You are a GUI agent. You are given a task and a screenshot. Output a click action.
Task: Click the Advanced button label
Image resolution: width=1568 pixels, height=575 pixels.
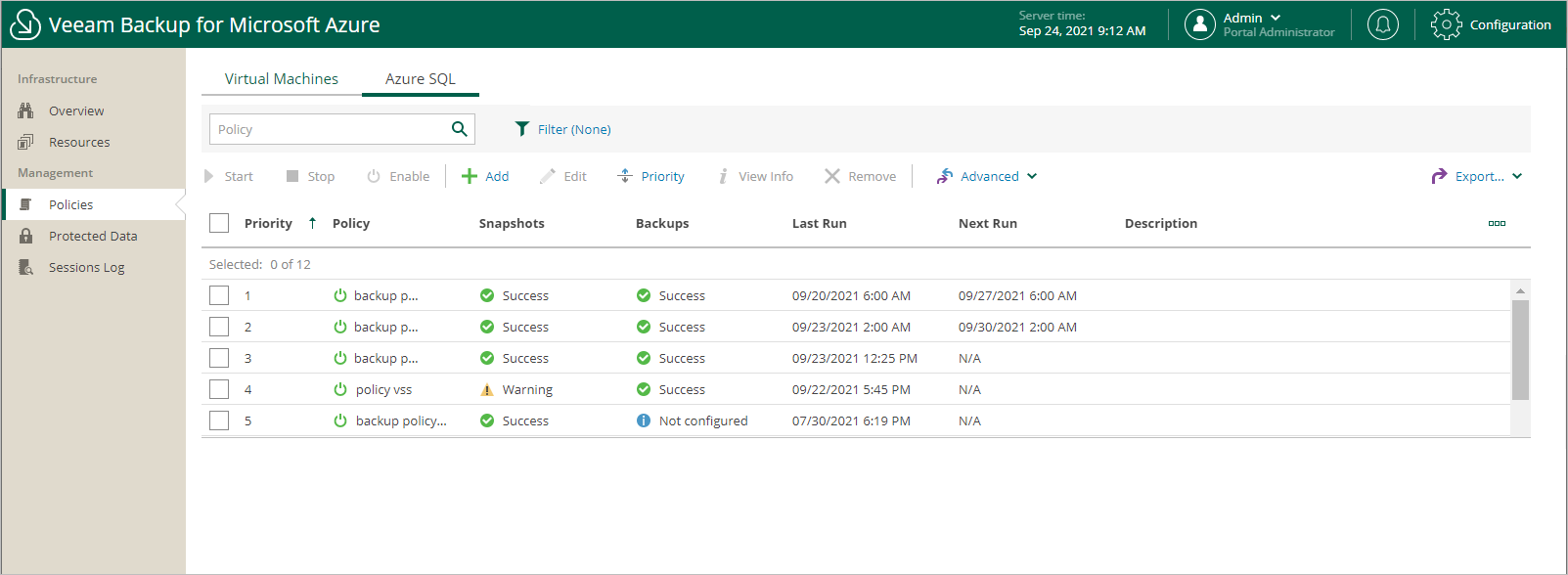(990, 176)
